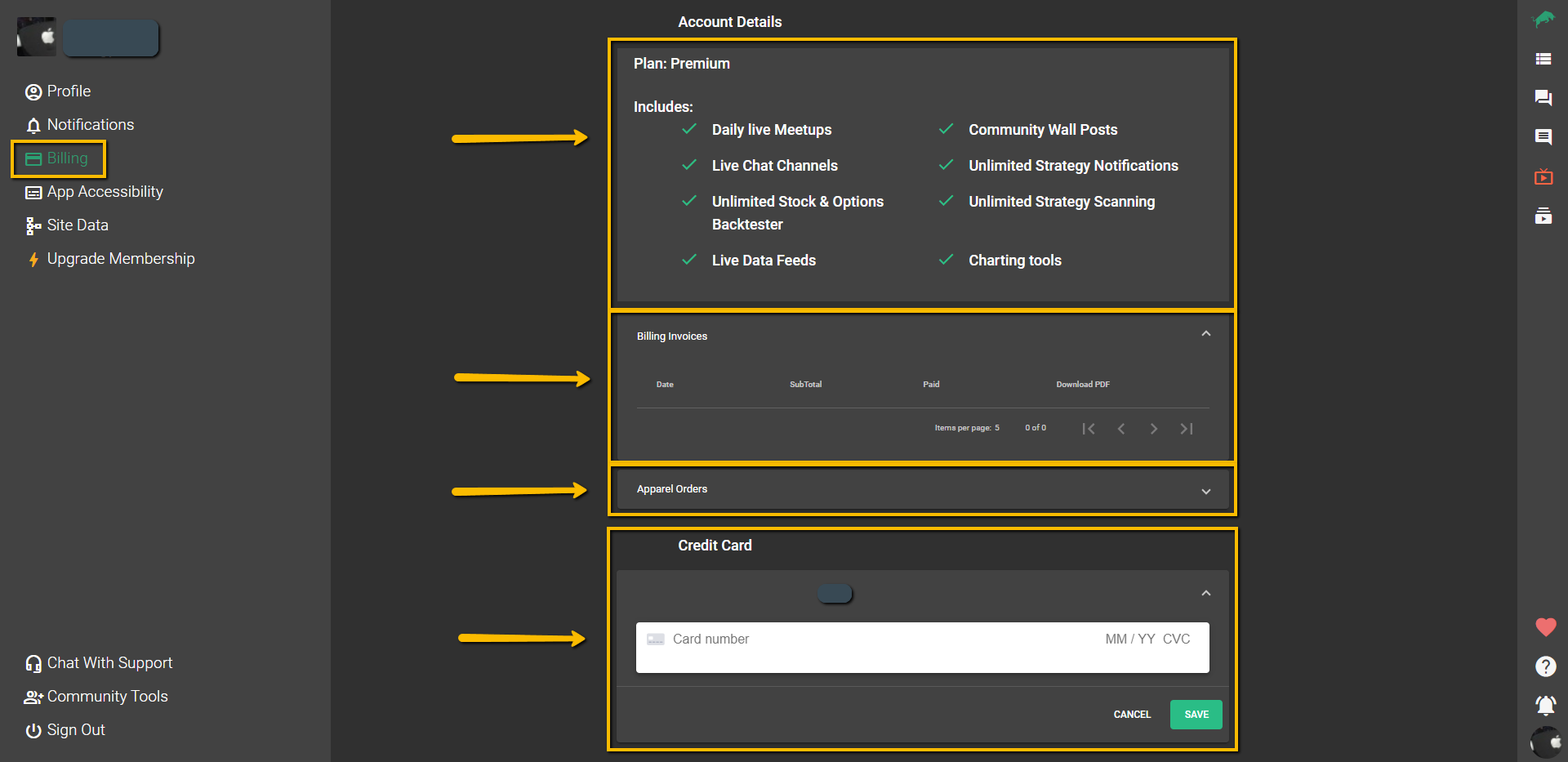
Task: Click 'Unlimited Strategy Notifications' feature text
Action: pyautogui.click(x=1073, y=166)
